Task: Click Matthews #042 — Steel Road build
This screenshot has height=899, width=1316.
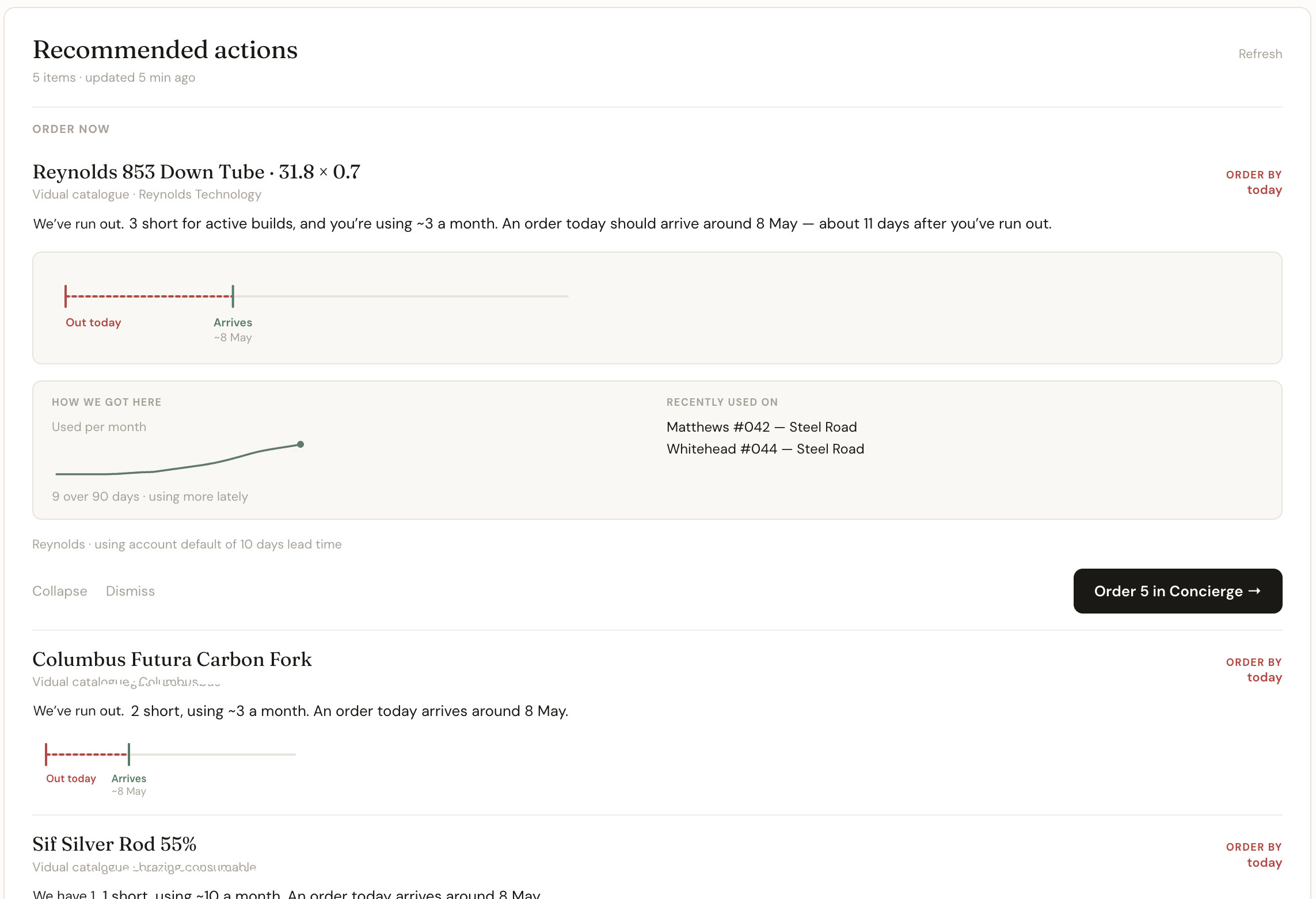Action: (762, 427)
